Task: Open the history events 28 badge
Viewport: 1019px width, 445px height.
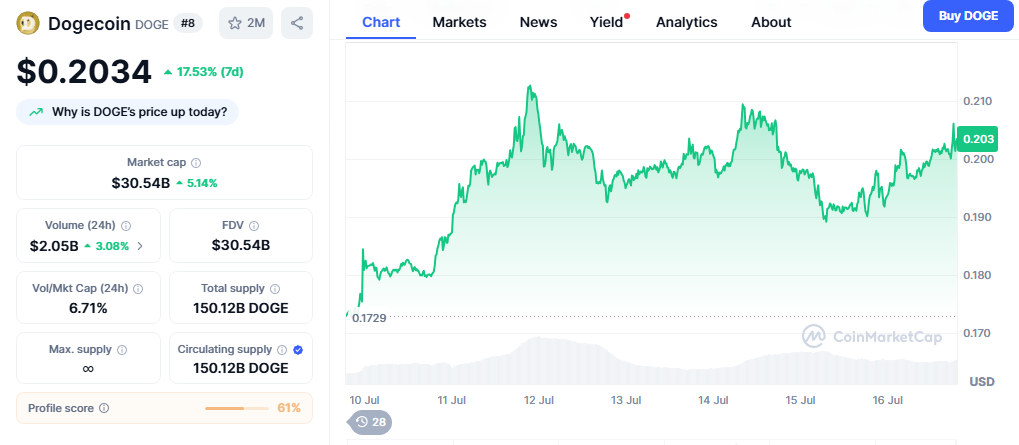Action: pos(371,422)
